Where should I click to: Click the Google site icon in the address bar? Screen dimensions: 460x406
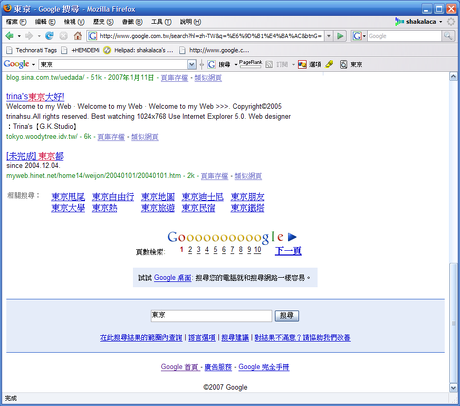[x=93, y=36]
